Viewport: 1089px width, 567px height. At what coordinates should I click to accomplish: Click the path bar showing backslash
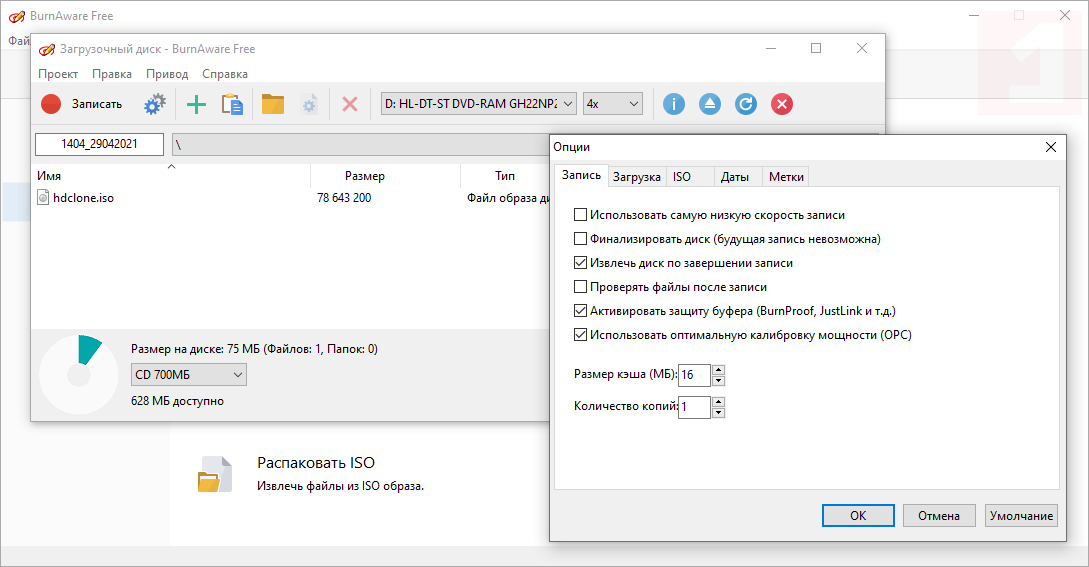360,144
